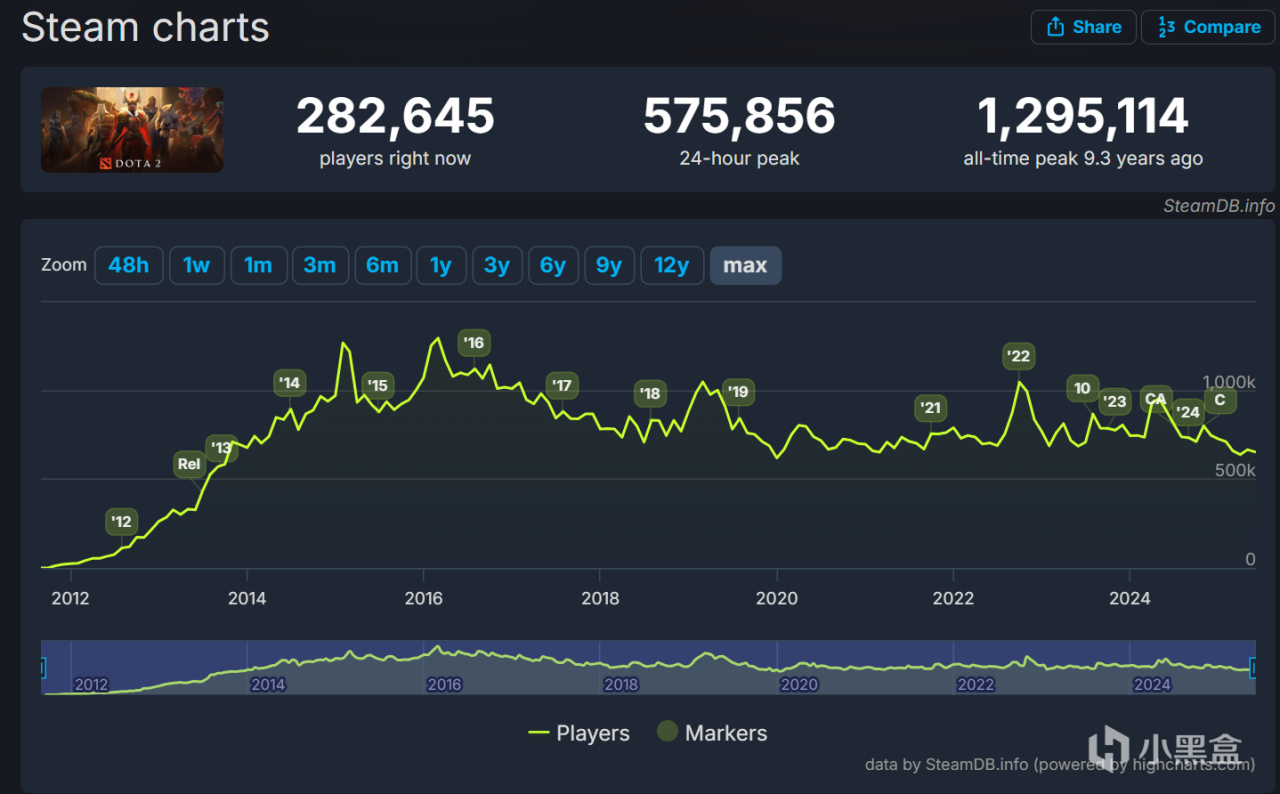1280x794 pixels.
Task: Click the "24-hour peak" caption
Action: click(x=739, y=158)
